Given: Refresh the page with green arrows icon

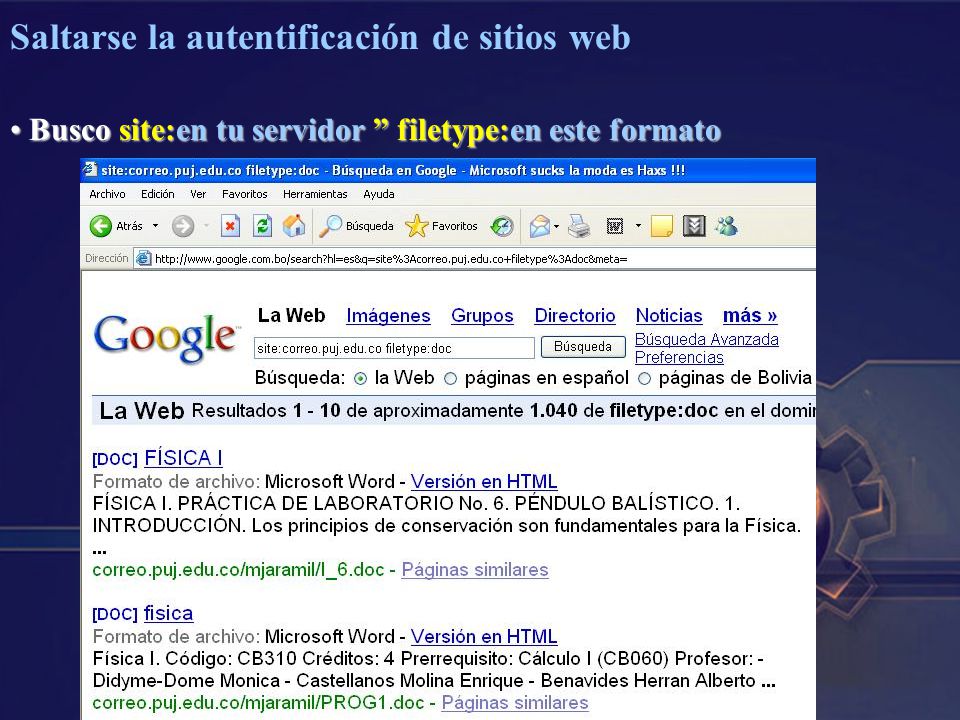Looking at the screenshot, I should [x=262, y=226].
